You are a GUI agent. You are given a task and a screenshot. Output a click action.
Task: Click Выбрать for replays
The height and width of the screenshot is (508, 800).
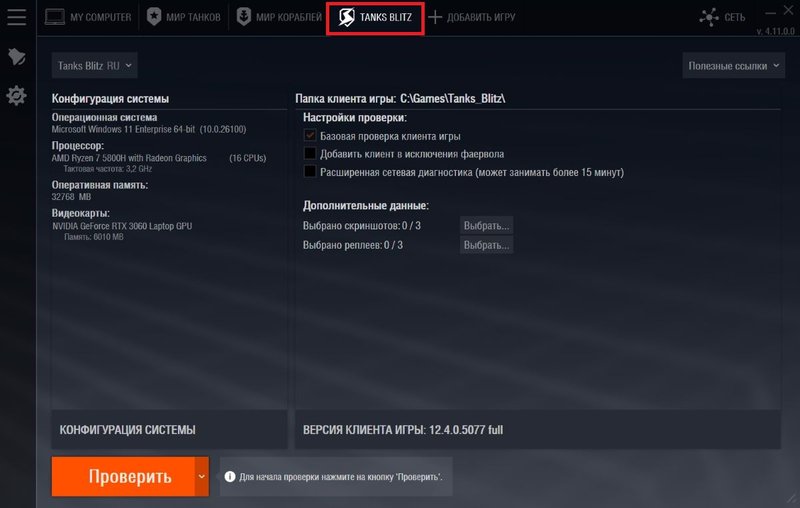coord(487,245)
